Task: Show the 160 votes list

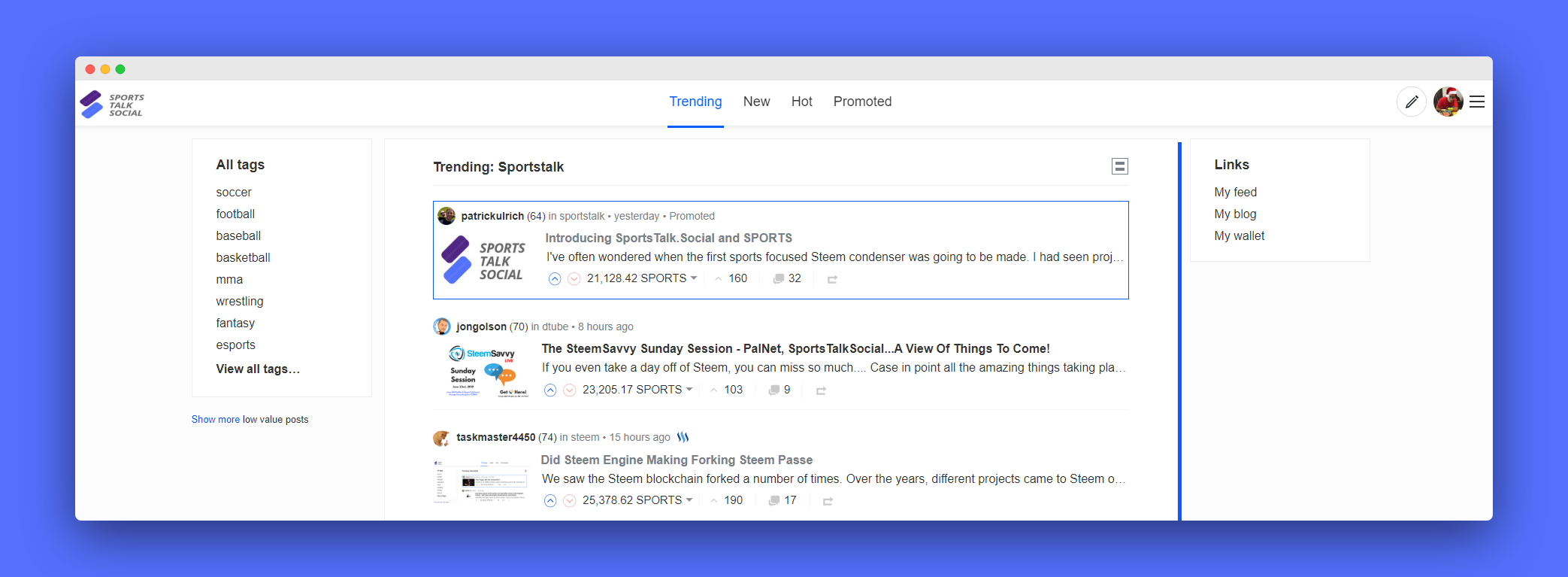Action: click(x=731, y=278)
